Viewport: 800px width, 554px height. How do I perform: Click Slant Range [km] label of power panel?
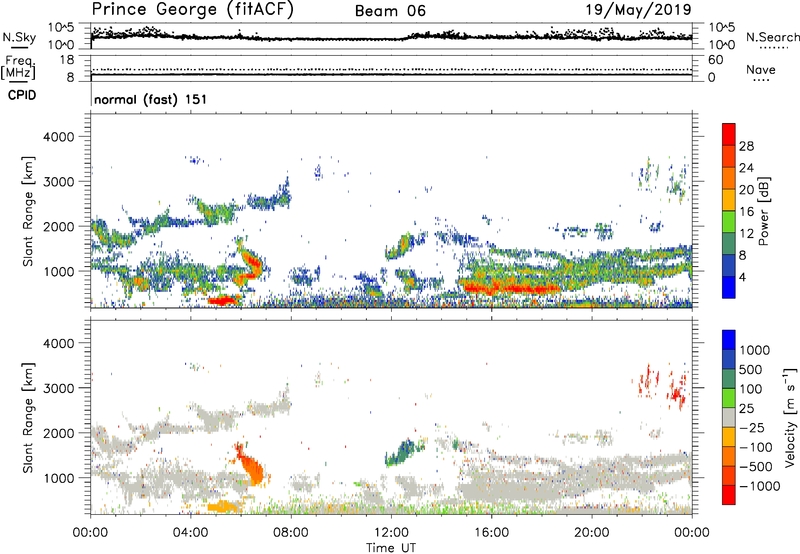(28, 211)
